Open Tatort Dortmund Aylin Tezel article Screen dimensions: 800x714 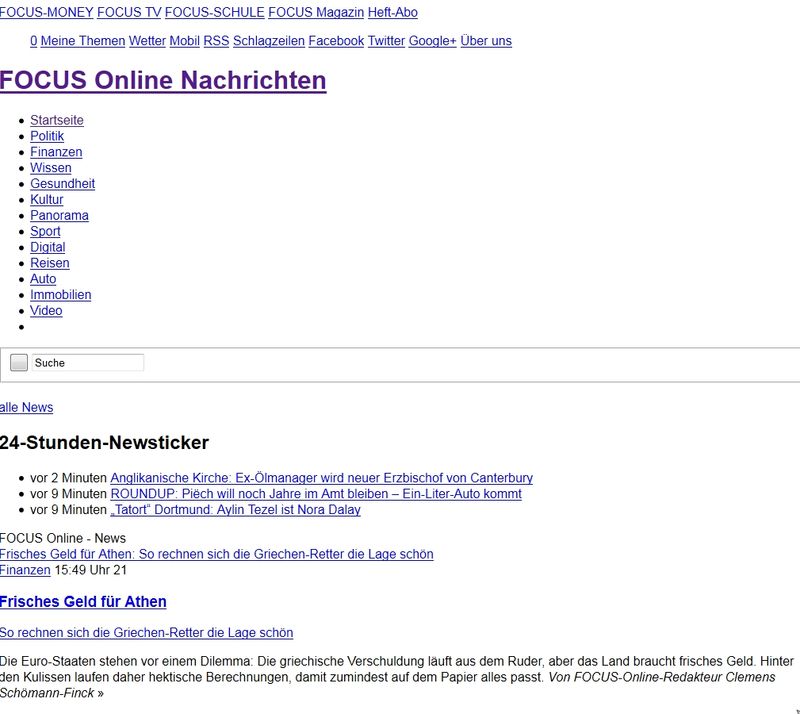pyautogui.click(x=235, y=509)
